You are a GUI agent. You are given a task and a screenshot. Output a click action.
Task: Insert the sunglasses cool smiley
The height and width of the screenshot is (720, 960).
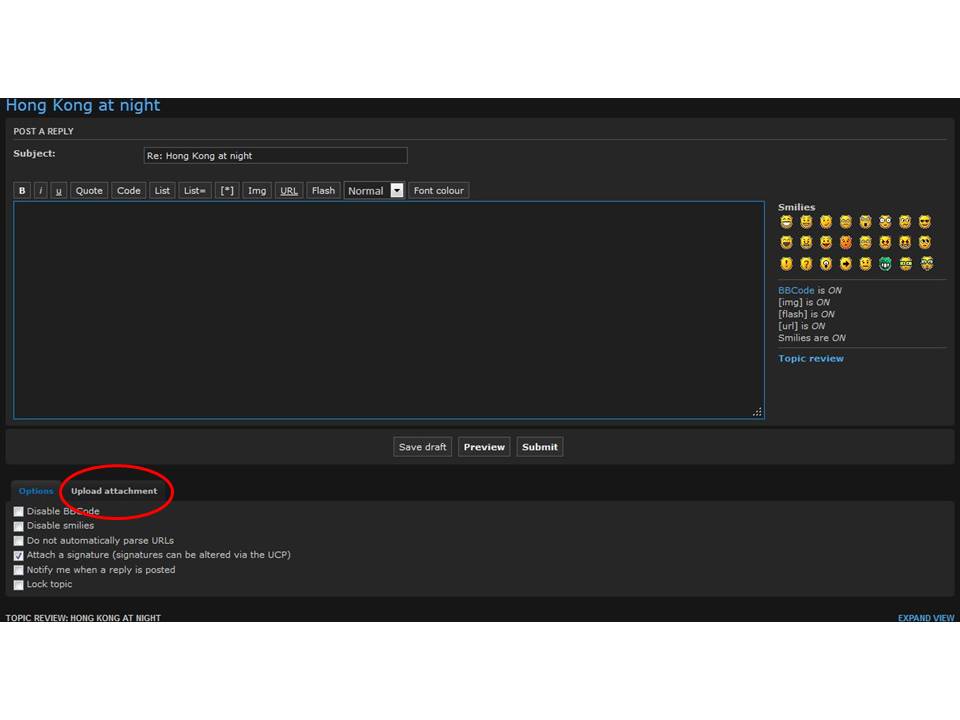925,222
